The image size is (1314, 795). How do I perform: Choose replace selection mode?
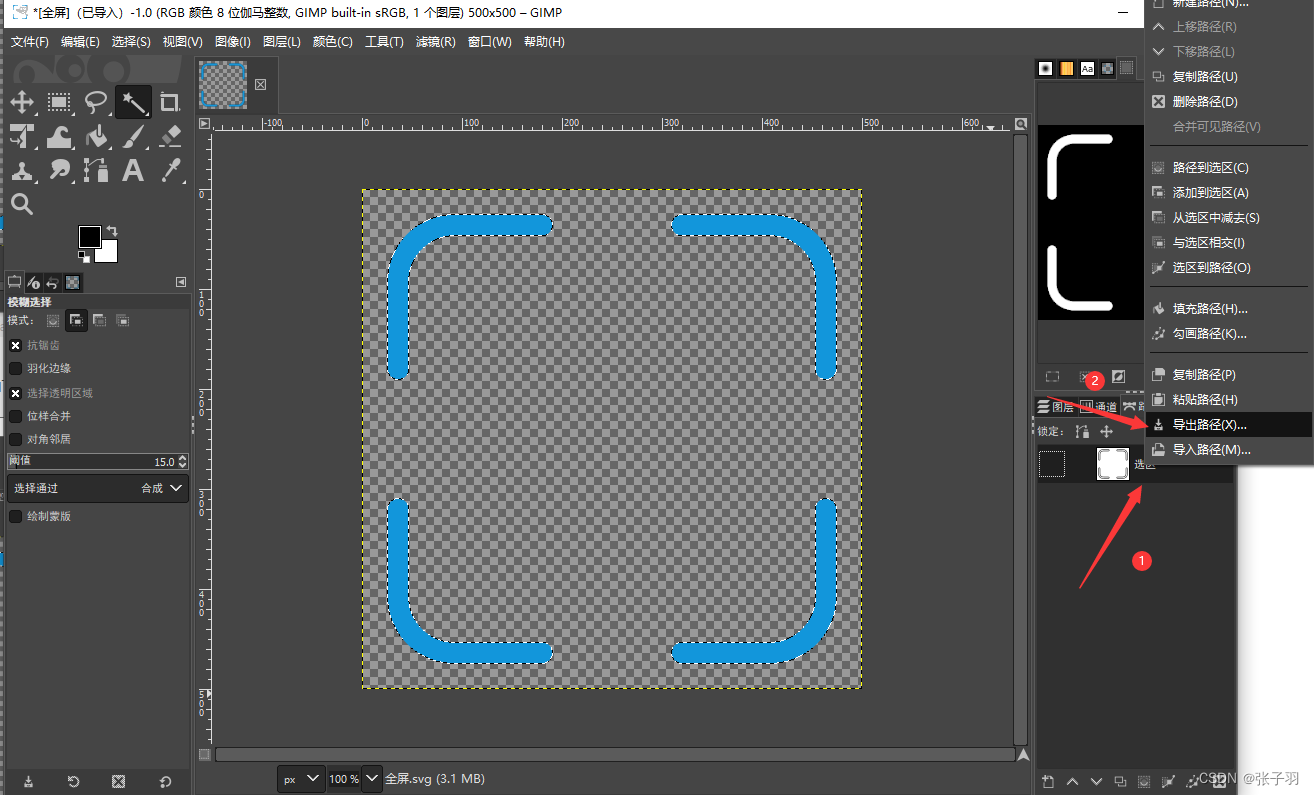(x=53, y=320)
